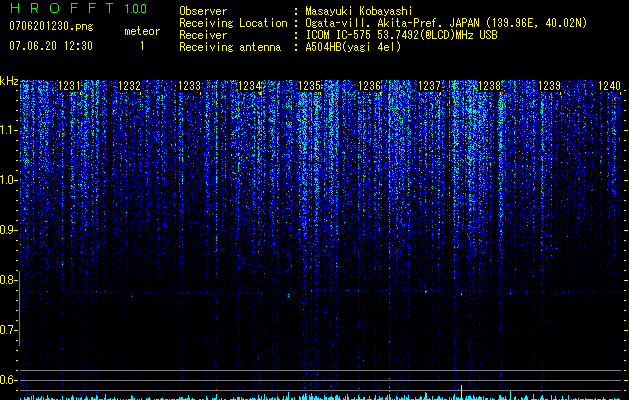
Task: Click the 1235 time marker
Action: click(x=309, y=86)
